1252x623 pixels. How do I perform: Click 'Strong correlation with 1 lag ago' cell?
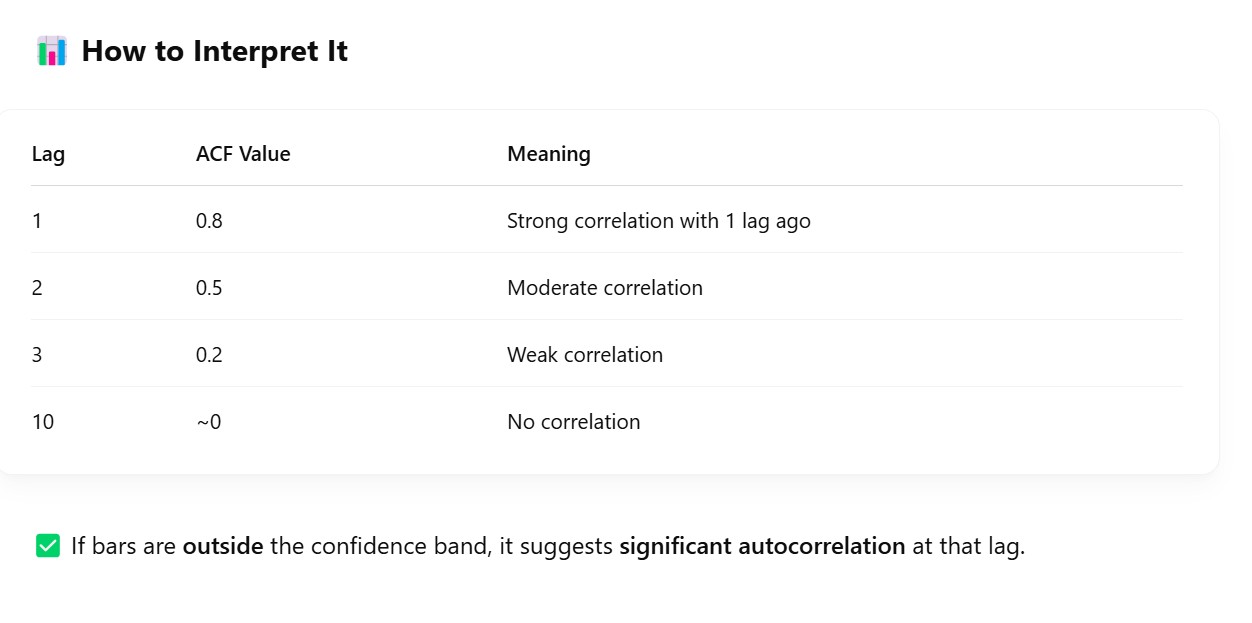click(658, 221)
